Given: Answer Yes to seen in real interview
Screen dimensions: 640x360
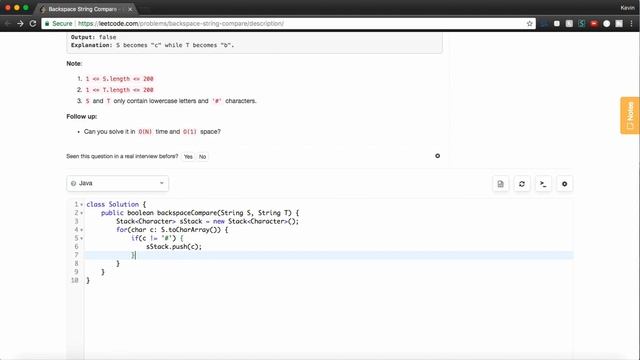Looking at the screenshot, I should [x=188, y=157].
